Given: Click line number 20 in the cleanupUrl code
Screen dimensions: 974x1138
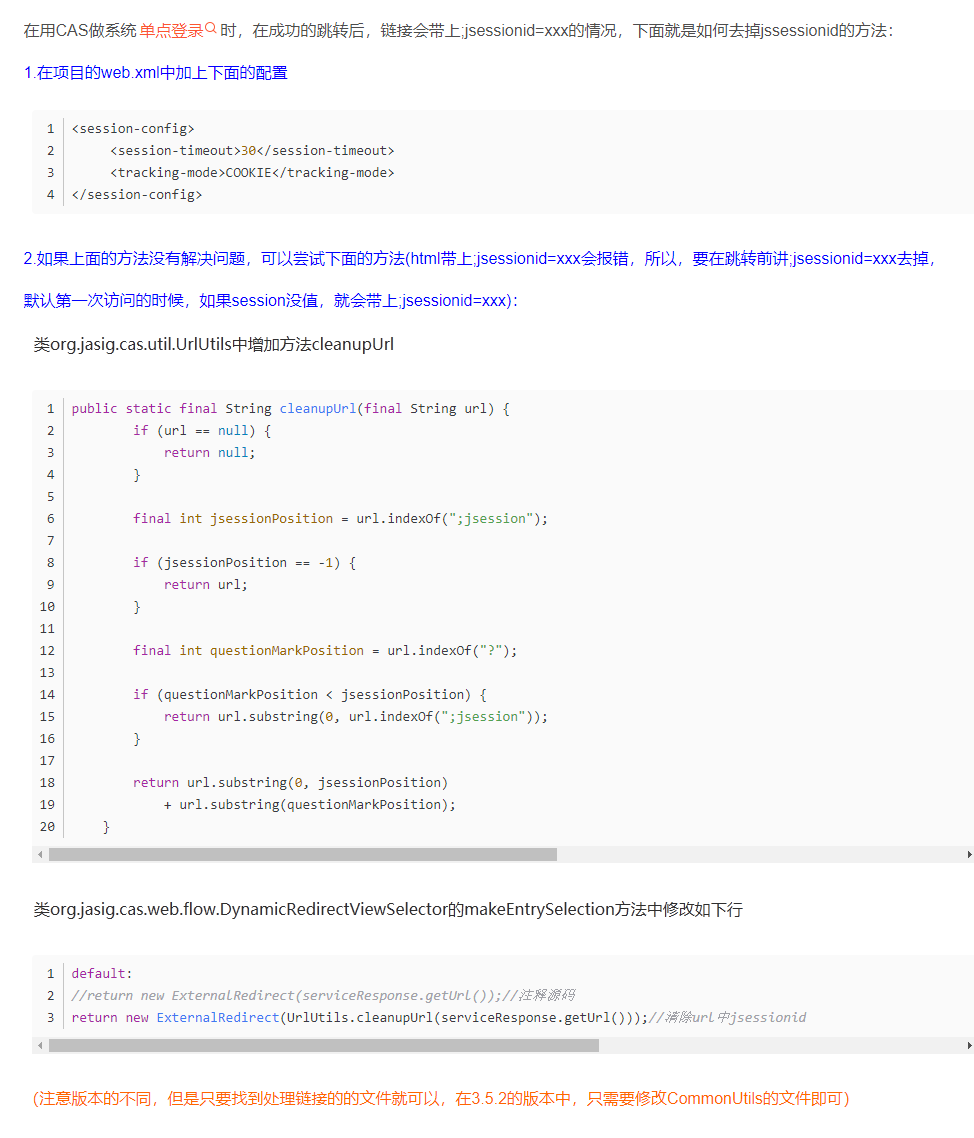Looking at the screenshot, I should pos(47,826).
